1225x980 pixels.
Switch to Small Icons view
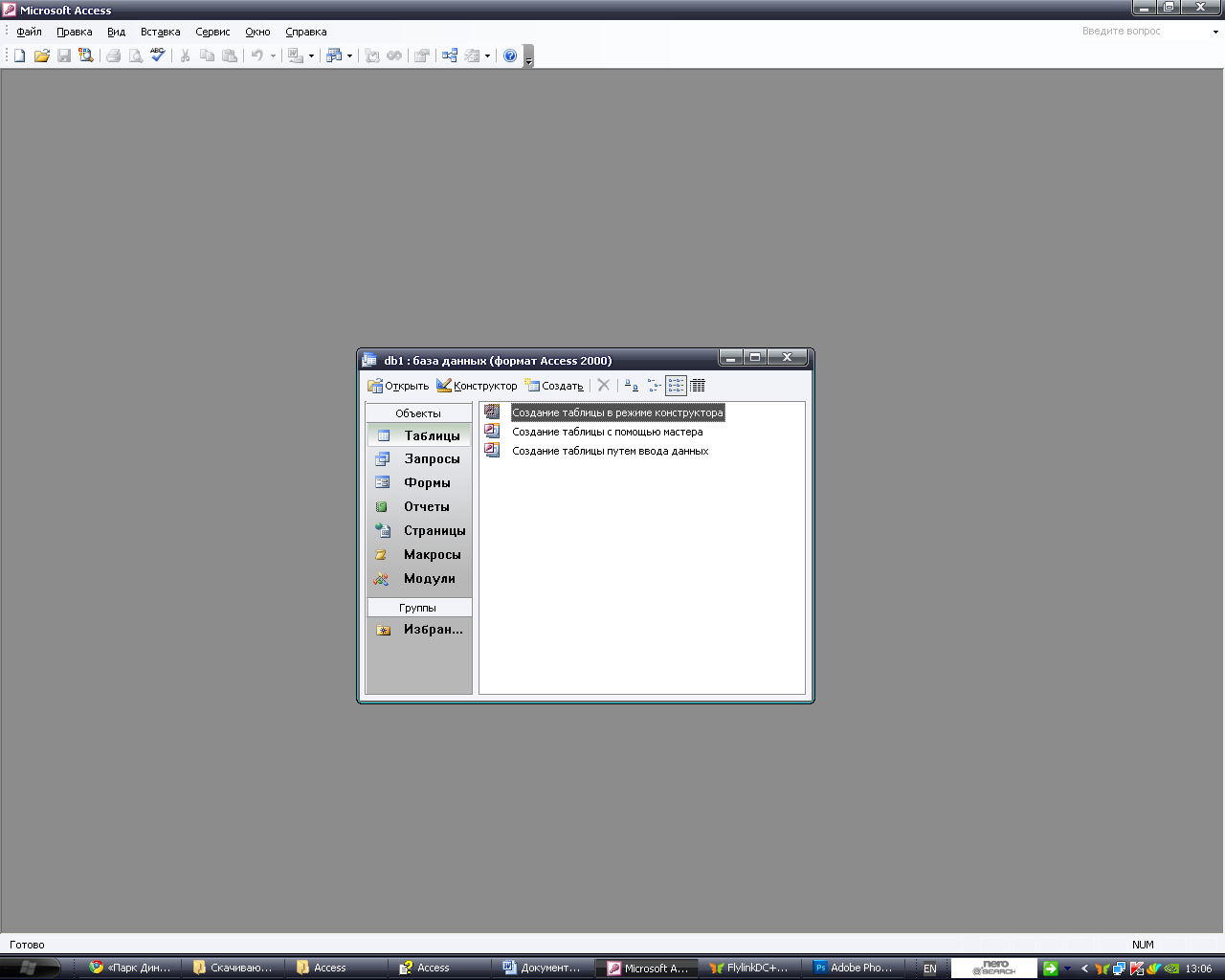(654, 386)
